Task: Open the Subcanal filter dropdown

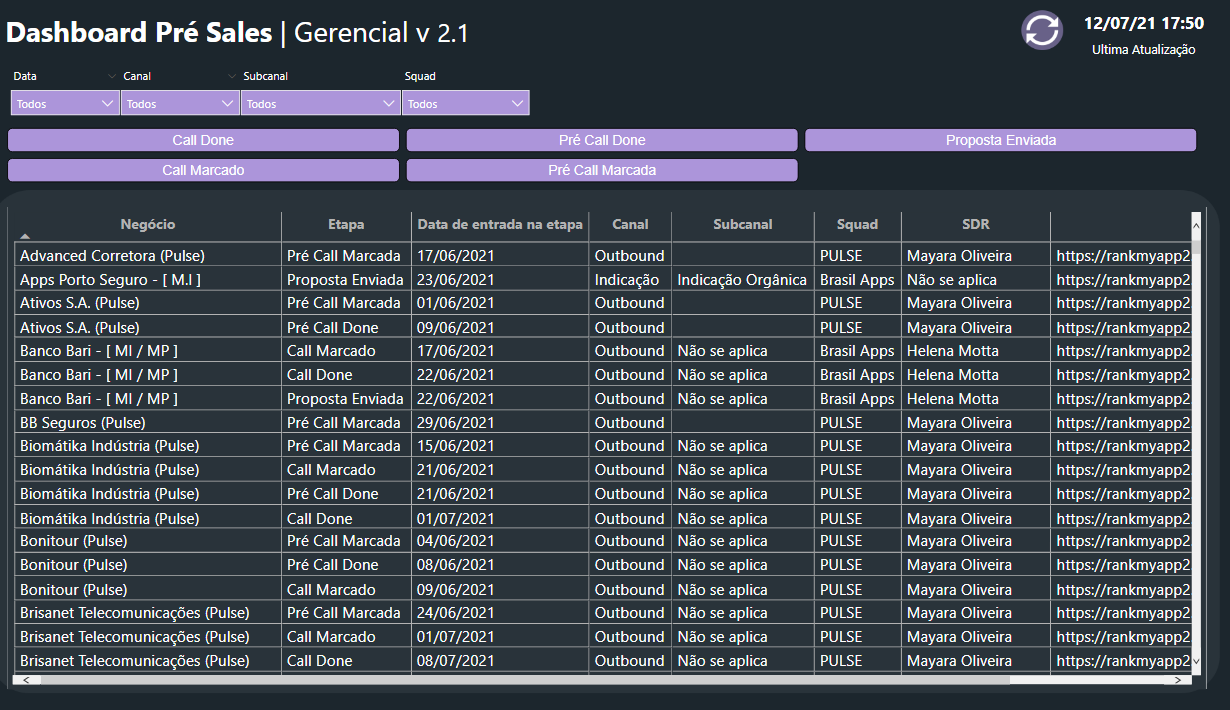Action: 320,103
